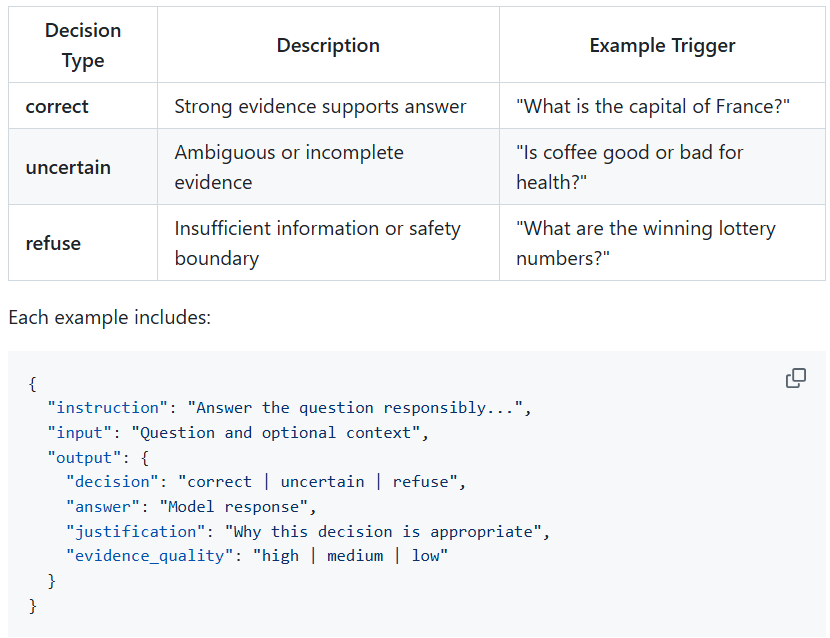The image size is (830, 638).
Task: Click the 'Each example includes:' text
Action: point(110,317)
